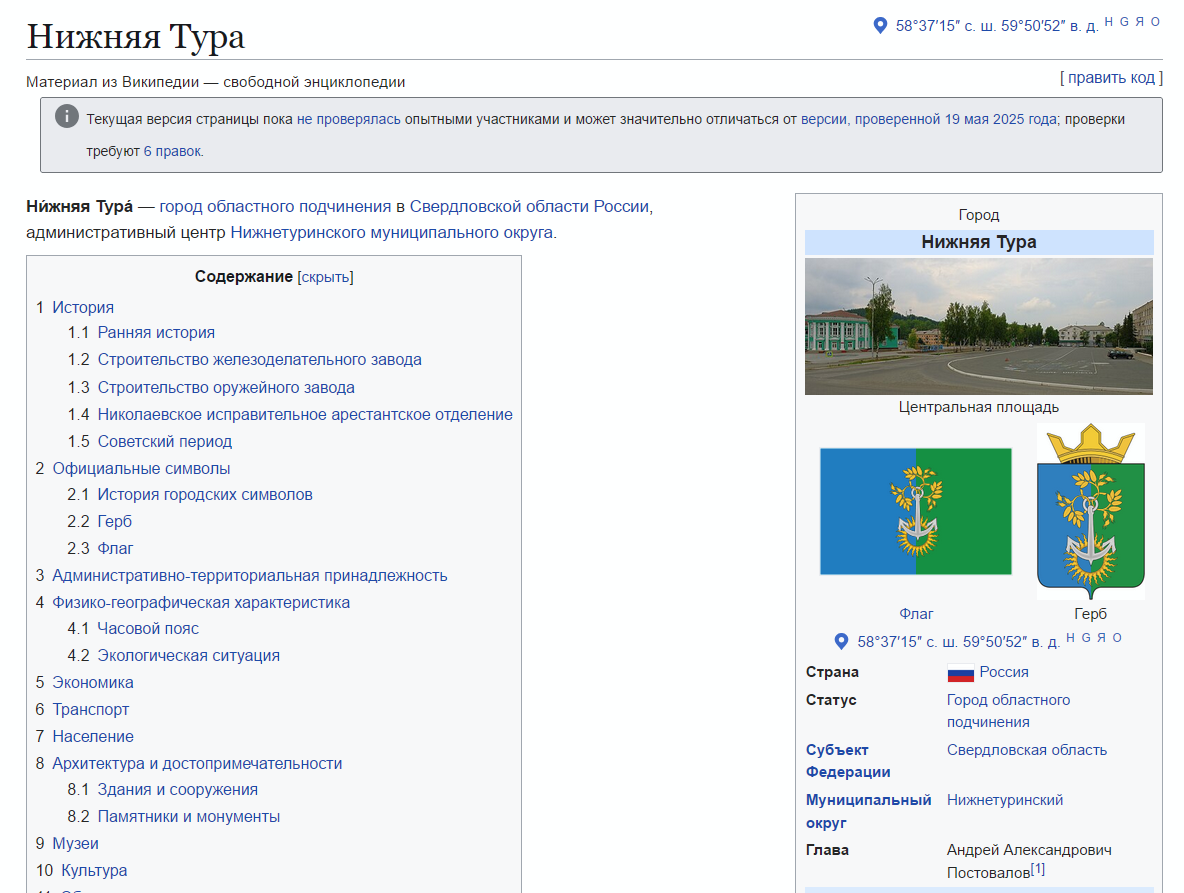Open the 6 правок link

click(172, 151)
